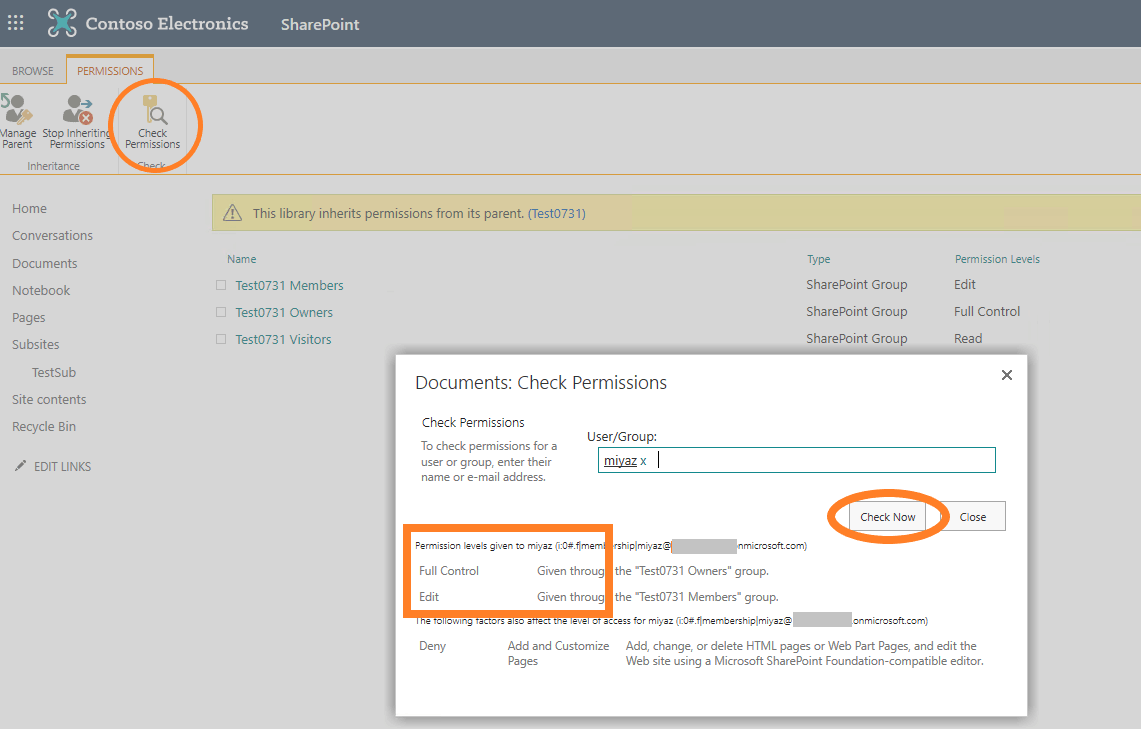Click the Contoso Electronics logo icon
This screenshot has height=729, width=1141.
pos(62,23)
